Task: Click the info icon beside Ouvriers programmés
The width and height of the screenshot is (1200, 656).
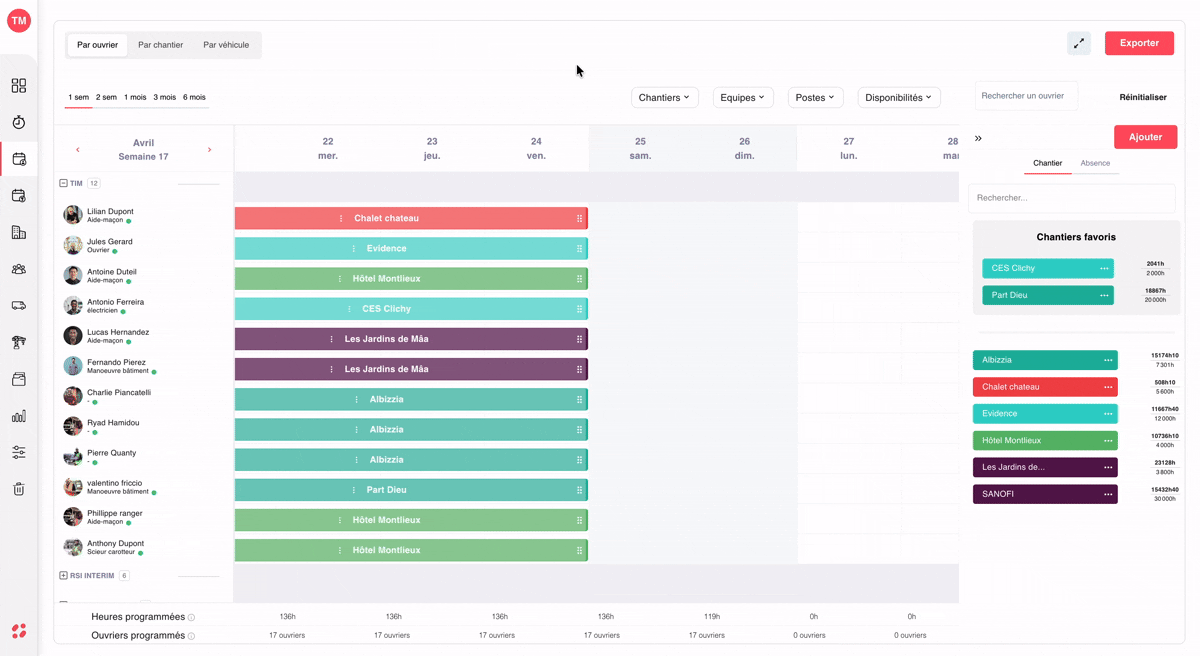Action: pyautogui.click(x=192, y=636)
